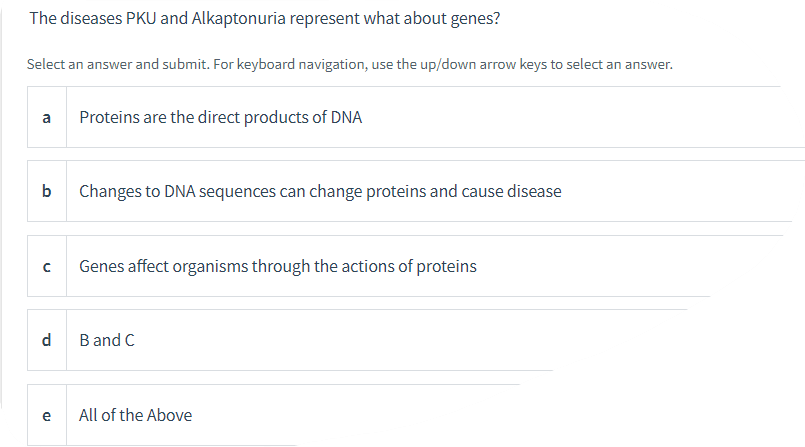Choose 'Changes to DNA sequences can change proteins' option
This screenshot has width=805, height=447.
[320, 191]
